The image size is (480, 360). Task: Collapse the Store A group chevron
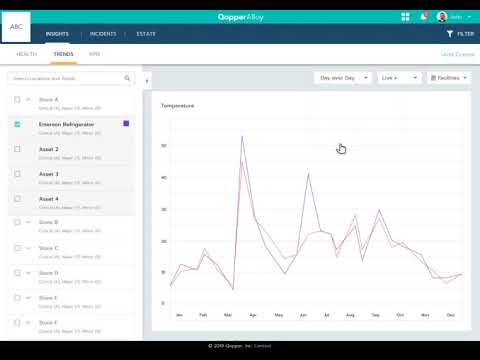click(28, 99)
